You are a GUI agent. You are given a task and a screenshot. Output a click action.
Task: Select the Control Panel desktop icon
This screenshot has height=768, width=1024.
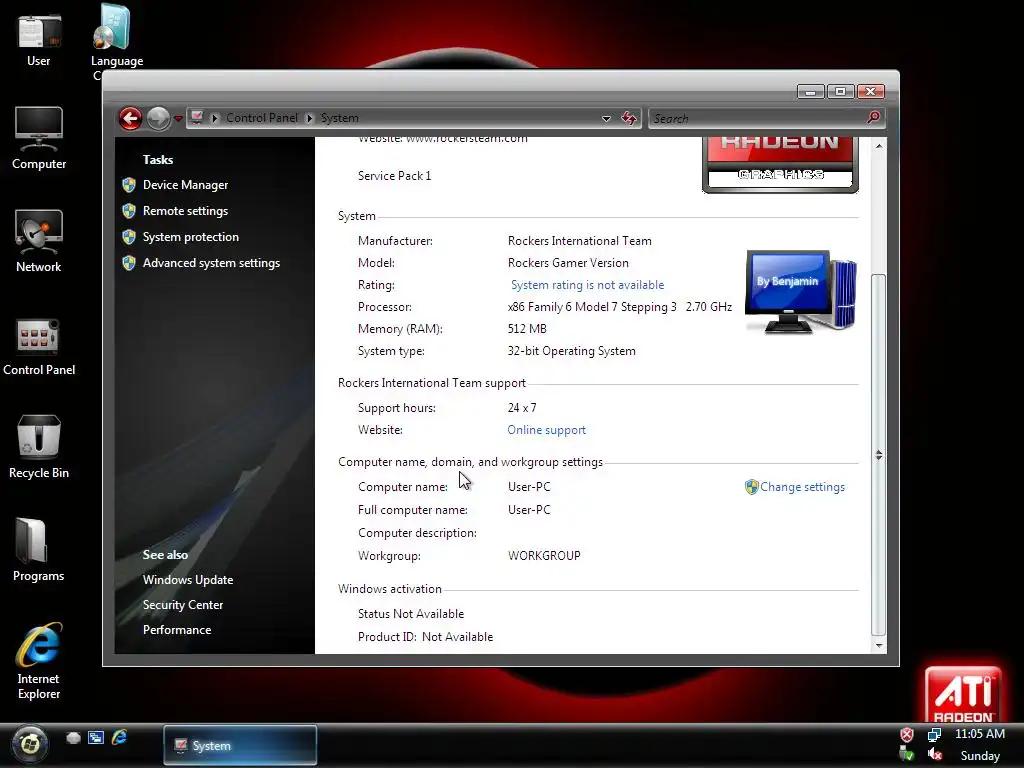tap(39, 346)
